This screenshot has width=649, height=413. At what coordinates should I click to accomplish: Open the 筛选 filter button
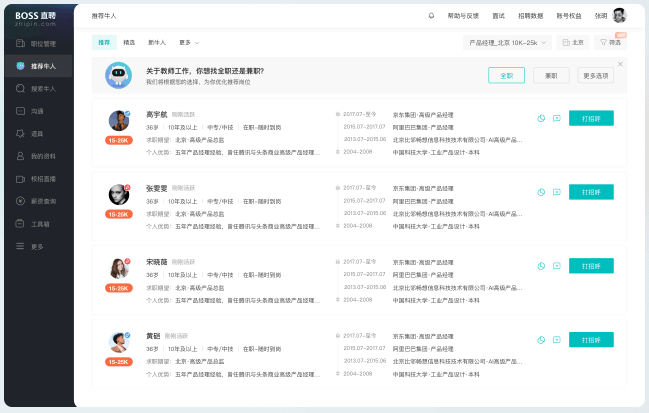(610, 43)
